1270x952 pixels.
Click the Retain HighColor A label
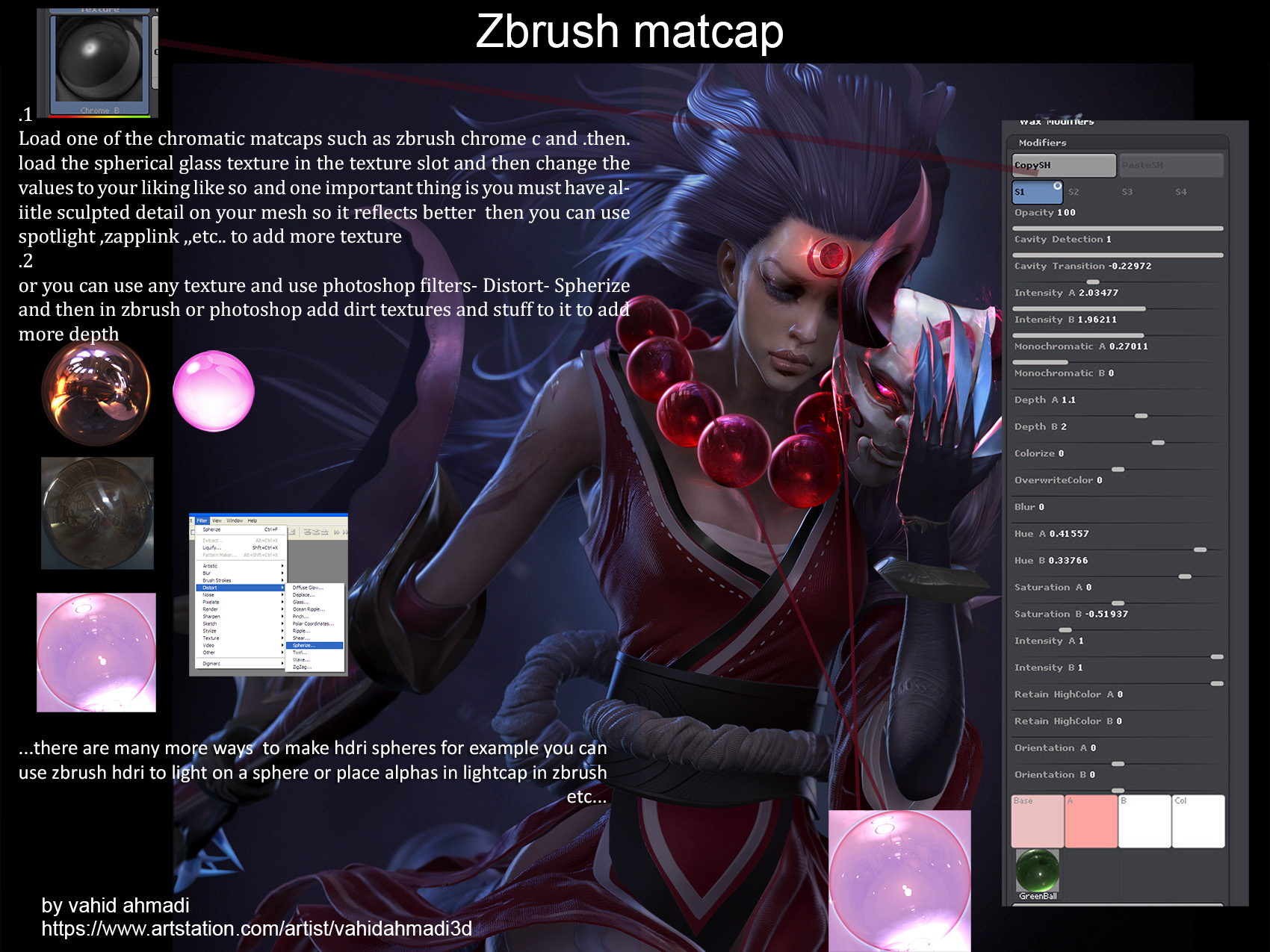click(x=1068, y=694)
